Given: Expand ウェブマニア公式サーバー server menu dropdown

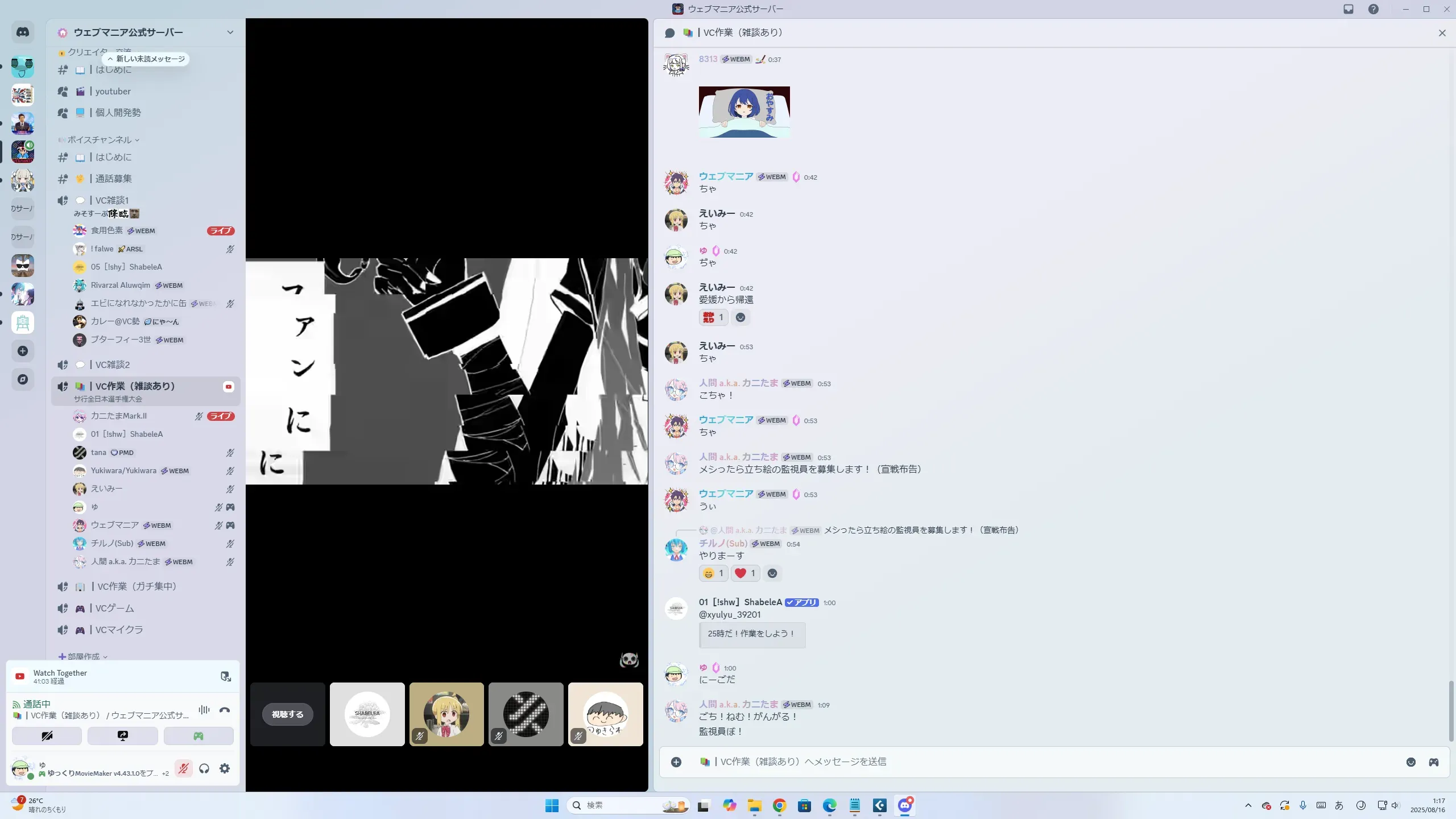Looking at the screenshot, I should (x=230, y=32).
